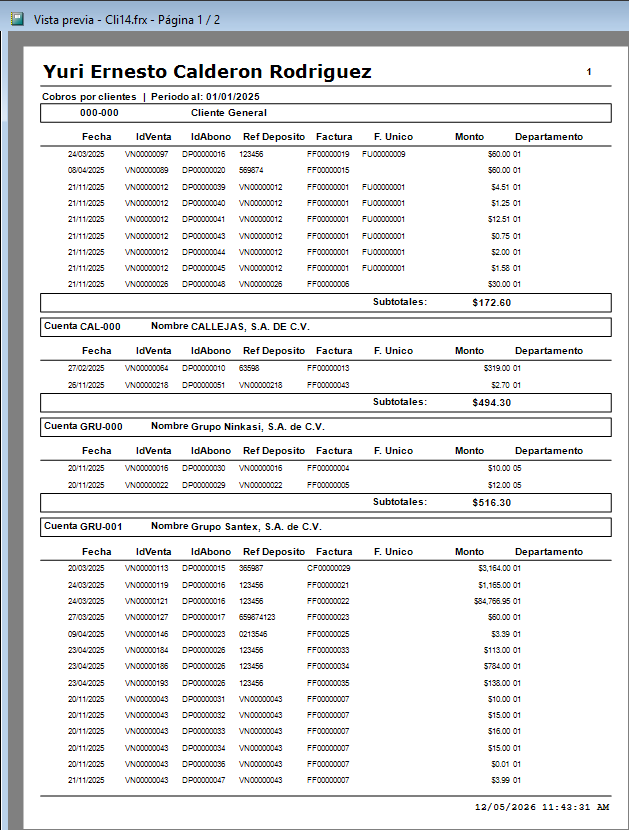Click the report preview window icon
629x830 pixels.
pos(17,20)
